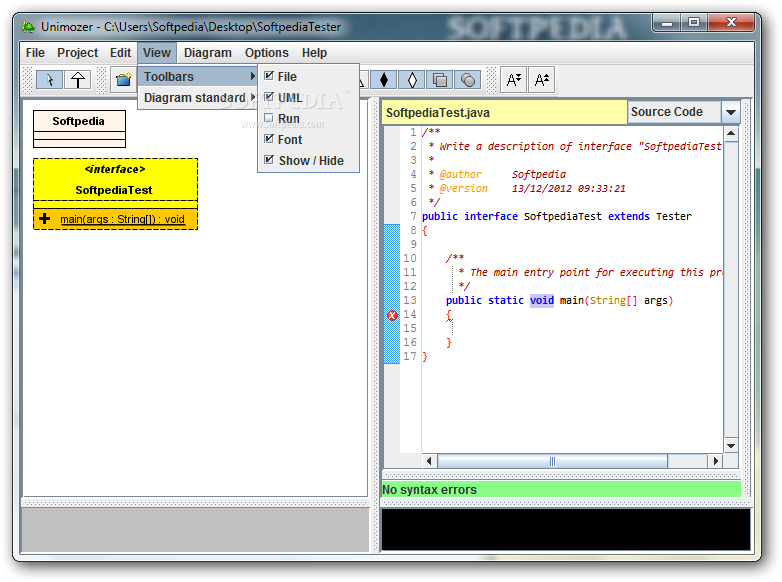
Task: Toggle the UML toolbar checkbox
Action: [x=269, y=97]
